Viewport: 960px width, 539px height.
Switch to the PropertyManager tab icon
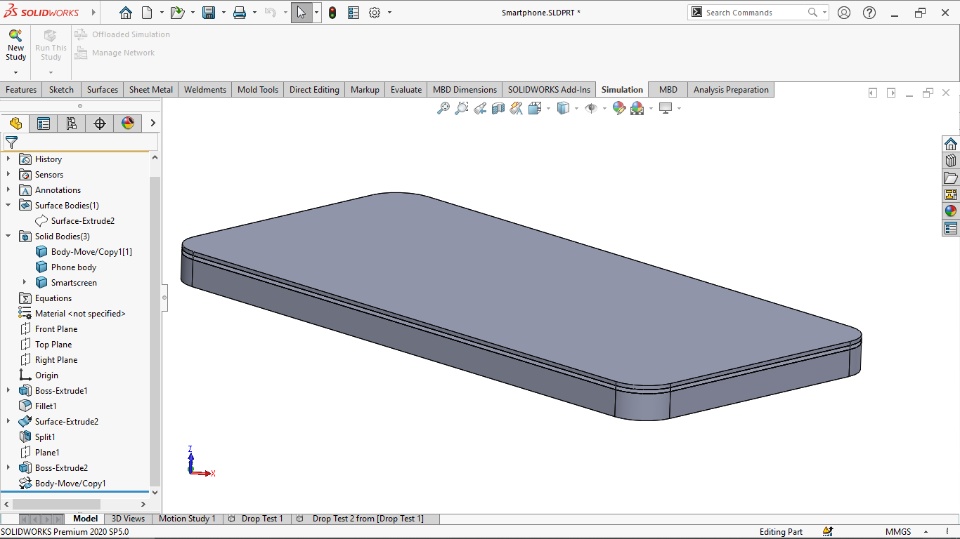click(x=43, y=124)
